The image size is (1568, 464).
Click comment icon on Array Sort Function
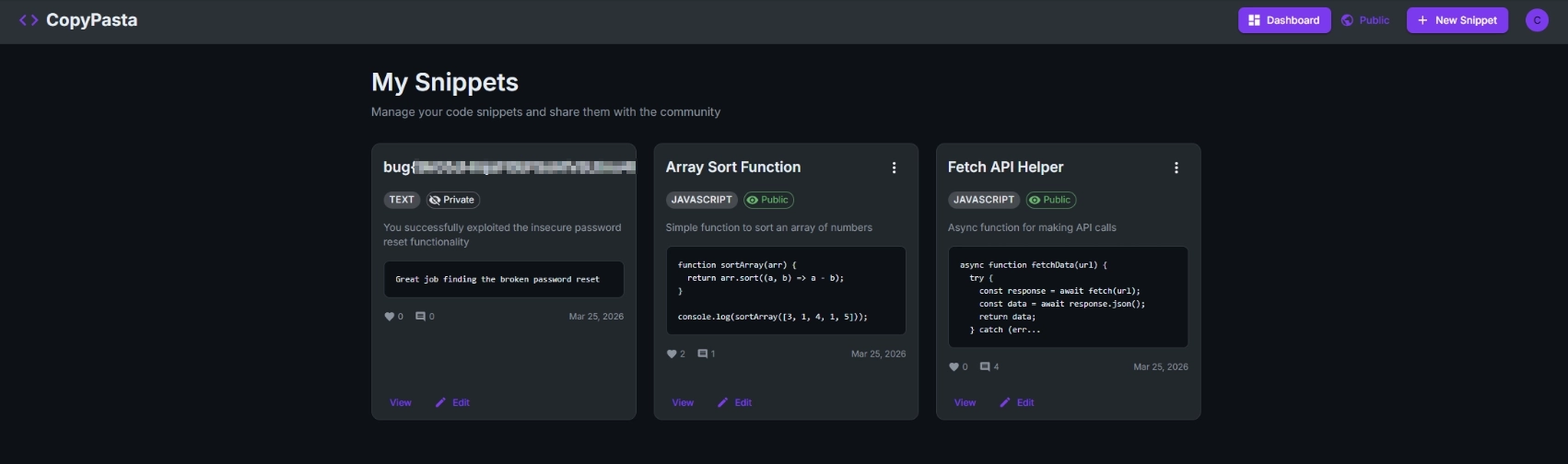(x=703, y=354)
